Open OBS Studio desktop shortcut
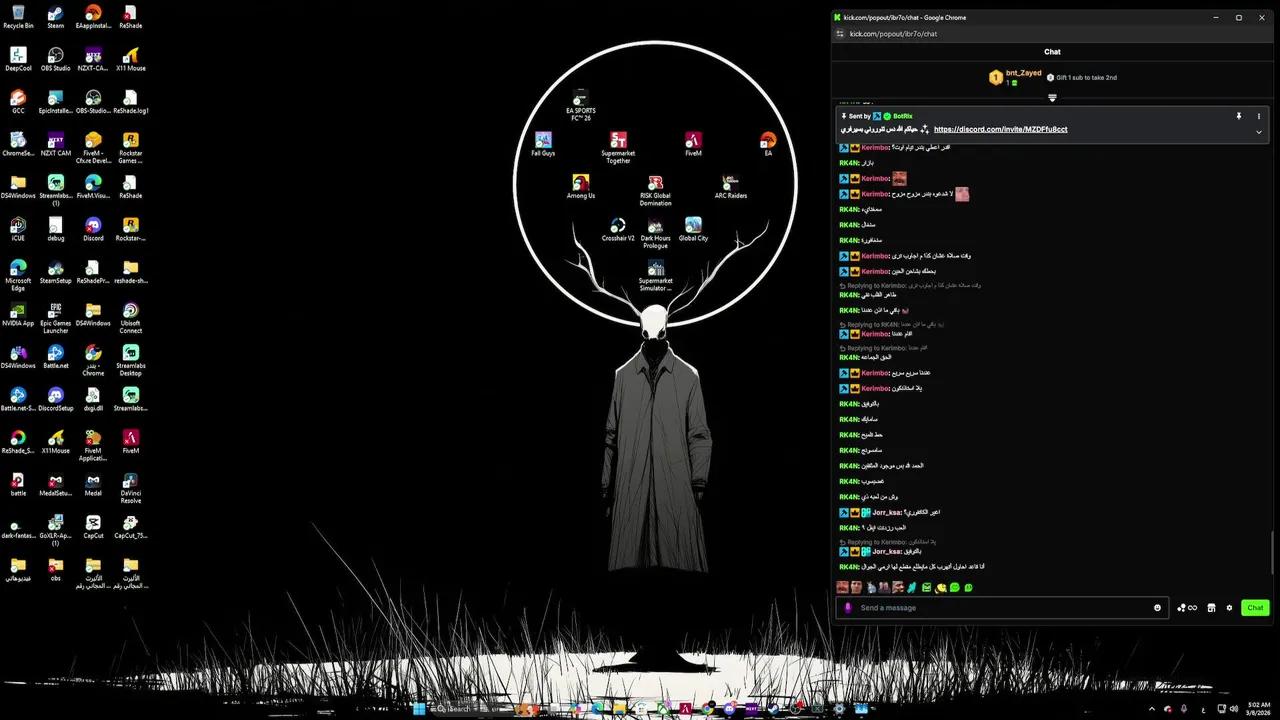The height and width of the screenshot is (720, 1280). pos(56,60)
